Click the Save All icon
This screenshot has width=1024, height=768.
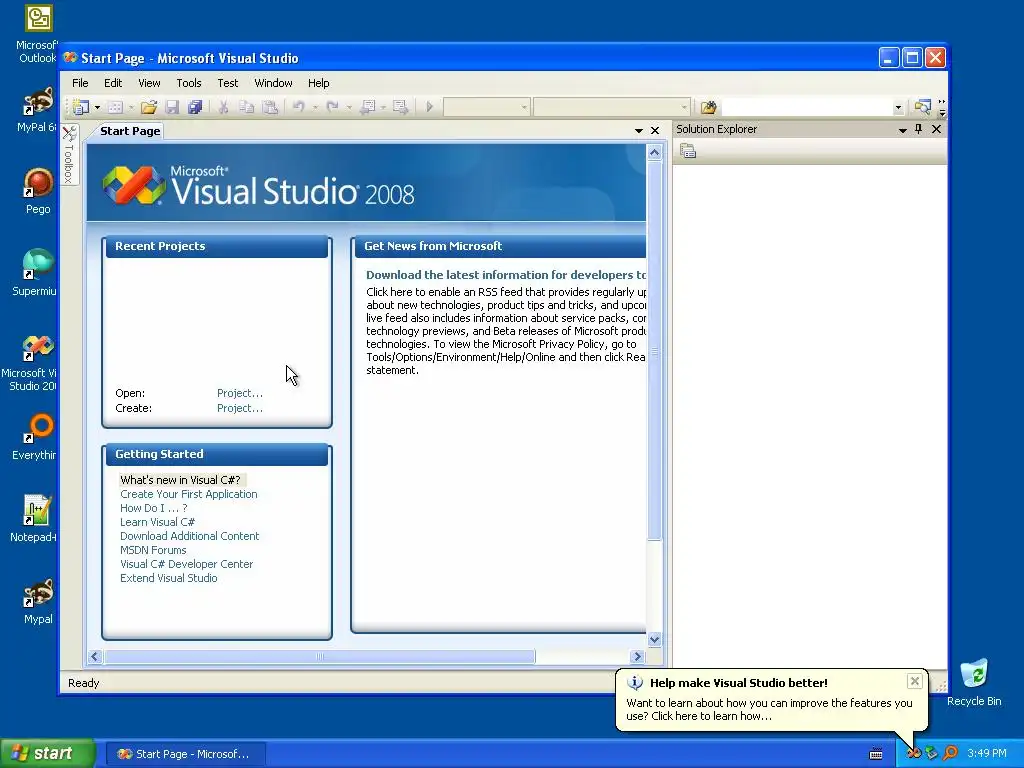(x=195, y=106)
